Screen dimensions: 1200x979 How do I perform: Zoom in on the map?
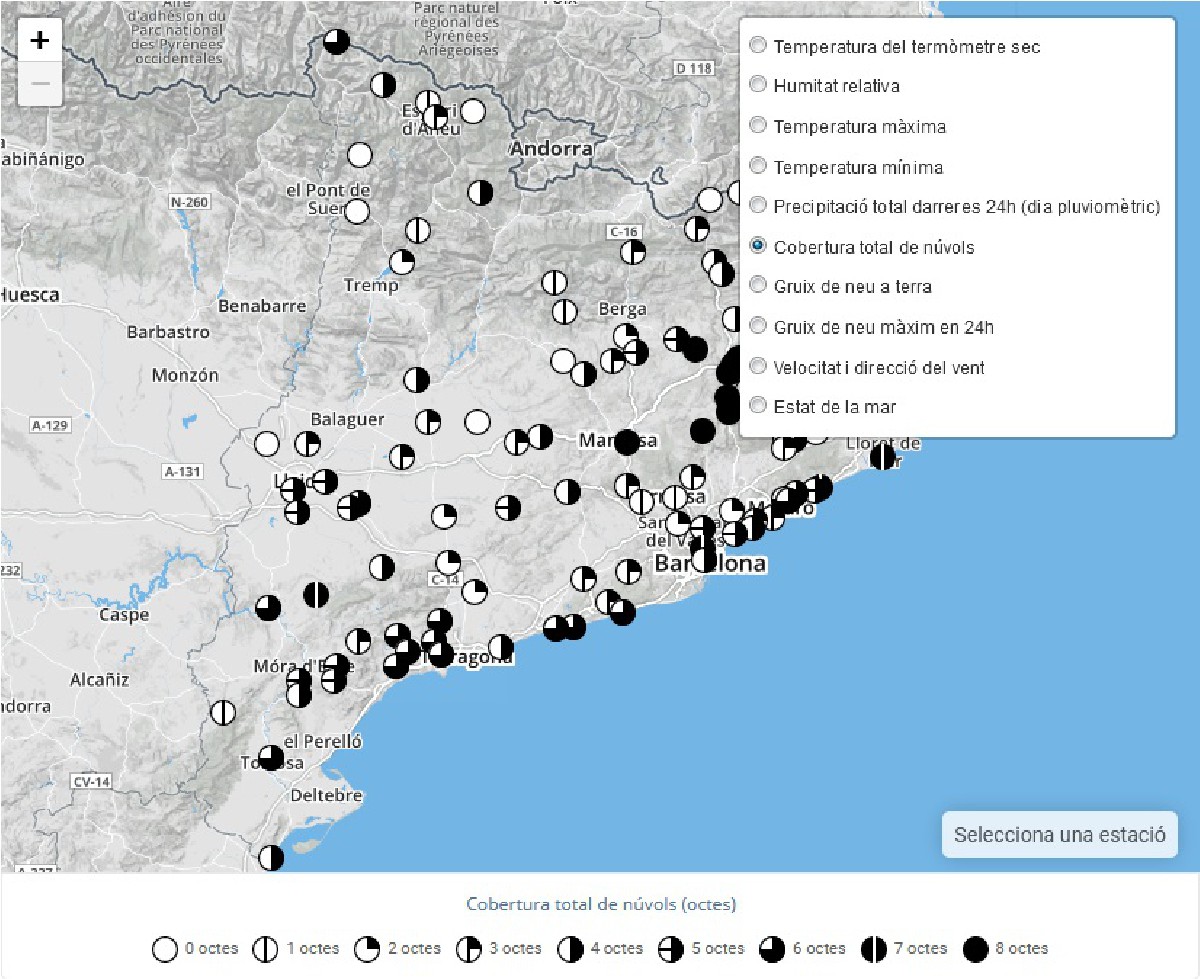(x=40, y=41)
